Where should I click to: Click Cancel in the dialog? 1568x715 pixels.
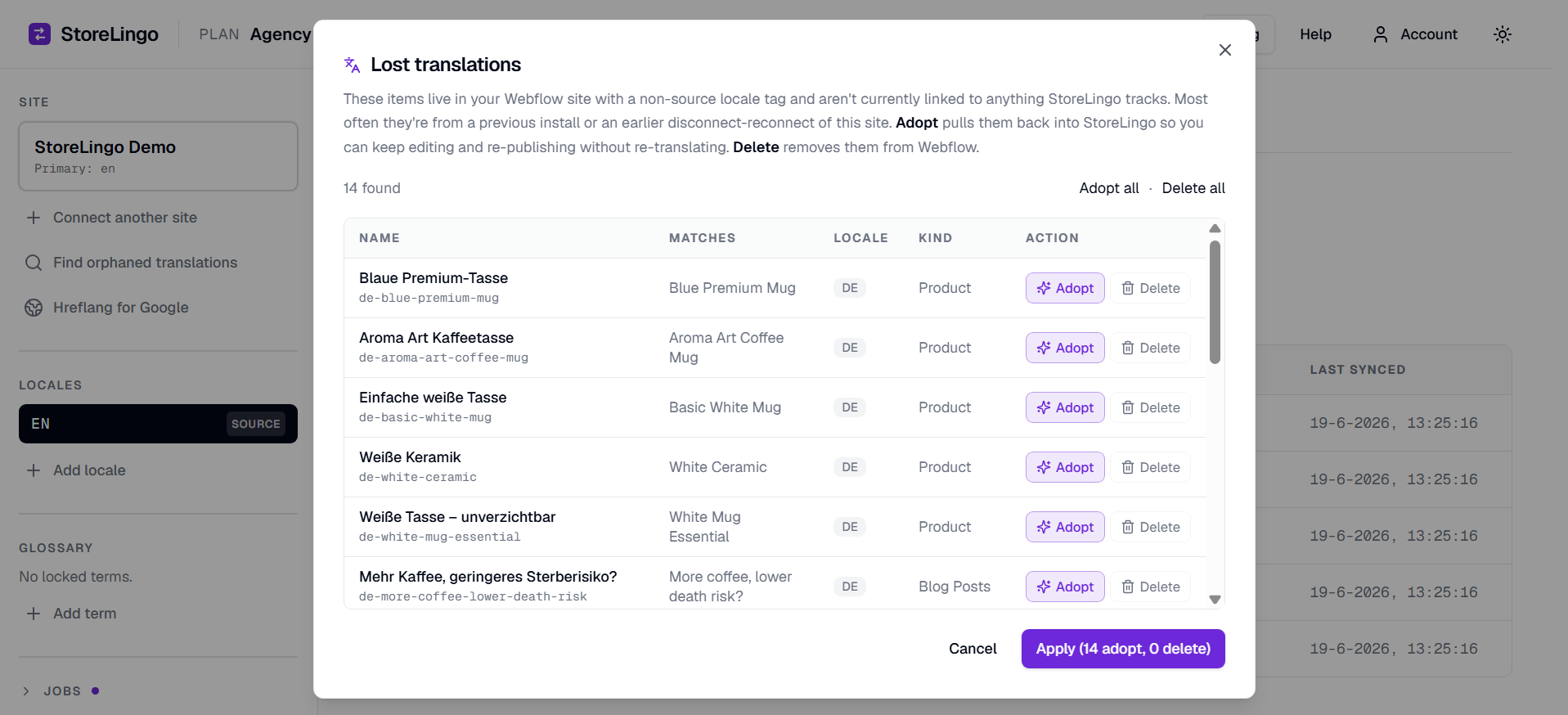point(973,649)
